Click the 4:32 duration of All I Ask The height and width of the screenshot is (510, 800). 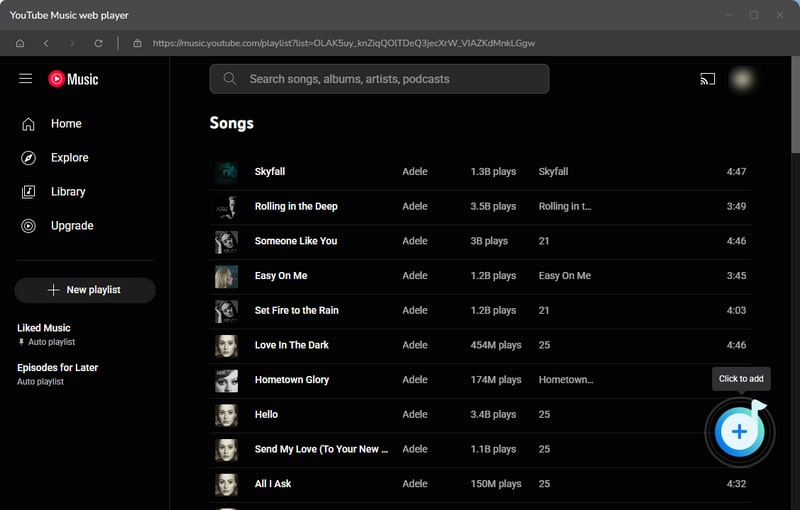click(x=736, y=484)
